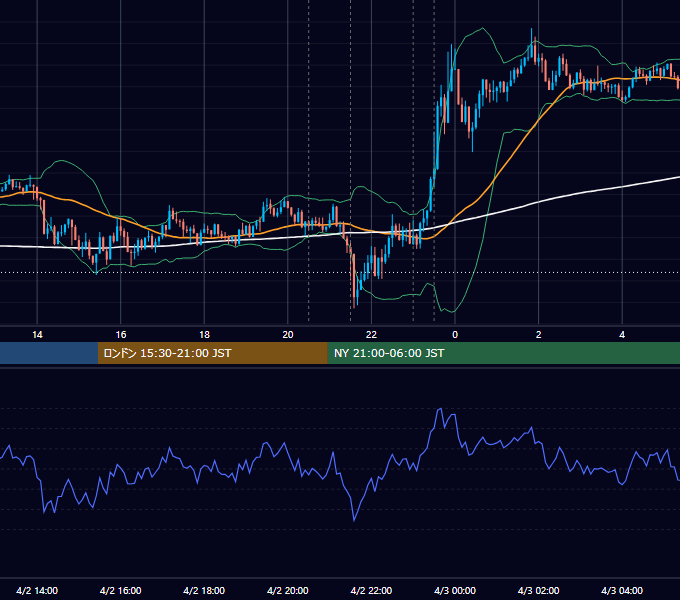This screenshot has width=680, height=600.
Task: Click the '14' hour label on price chart axis
Action: coord(37,335)
